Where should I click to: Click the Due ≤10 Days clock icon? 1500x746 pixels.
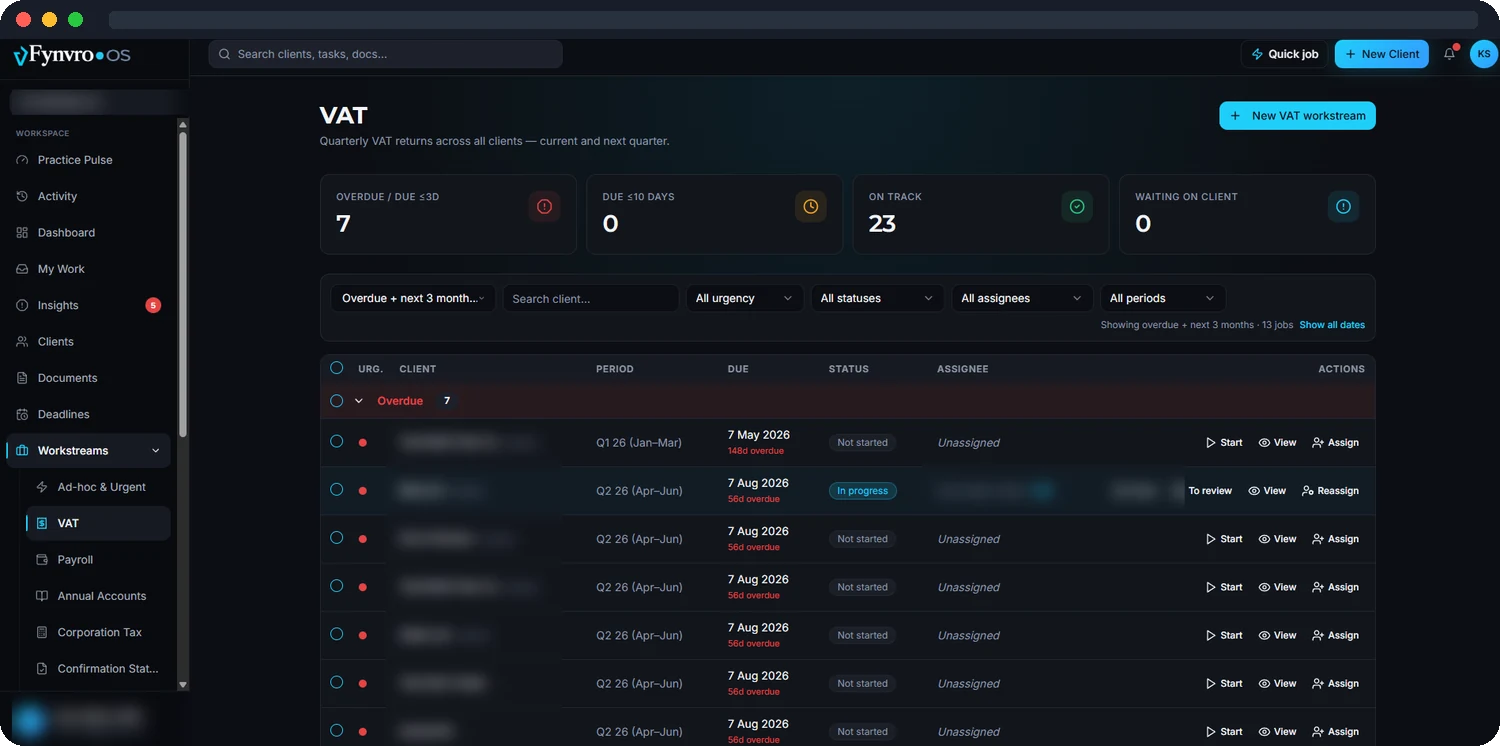[810, 206]
